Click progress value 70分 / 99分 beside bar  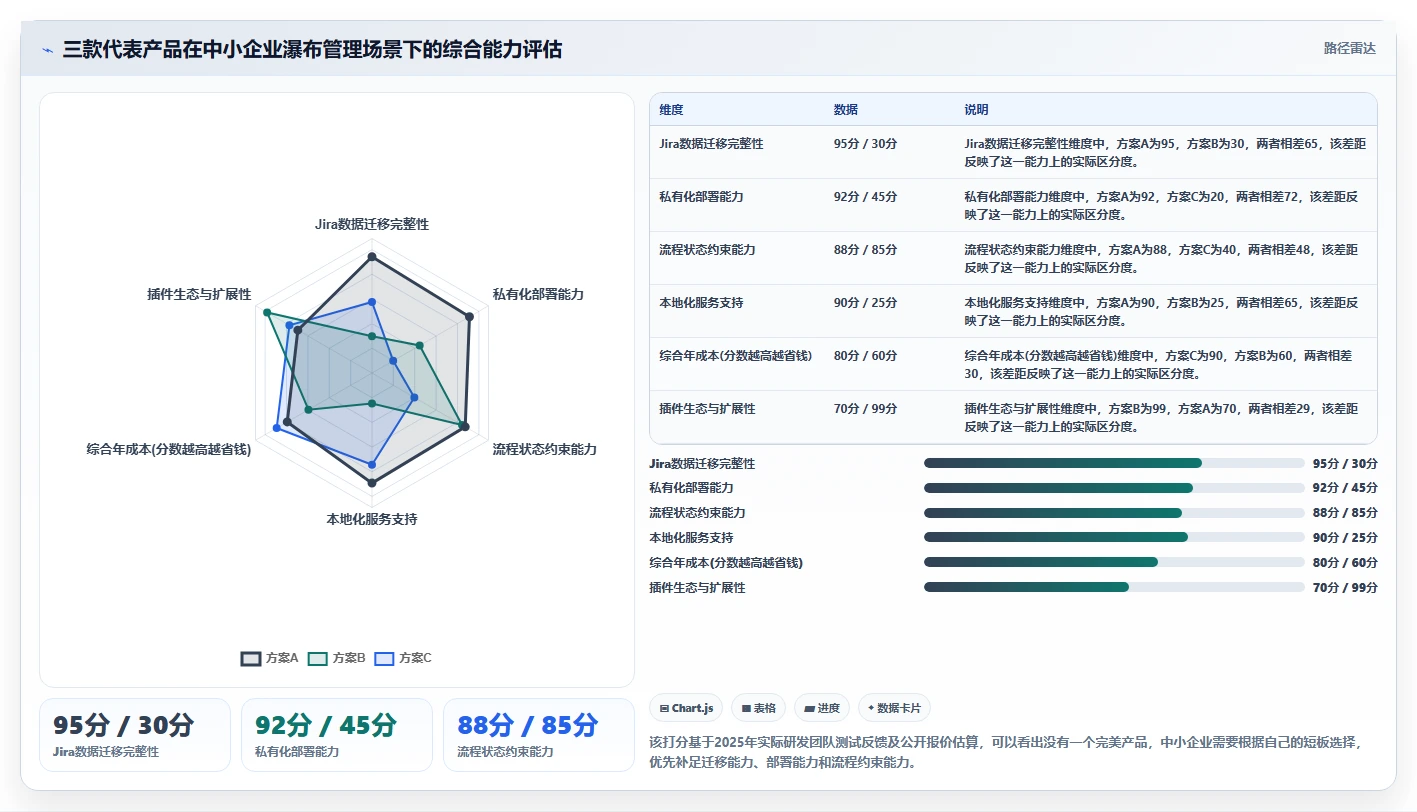point(1345,587)
